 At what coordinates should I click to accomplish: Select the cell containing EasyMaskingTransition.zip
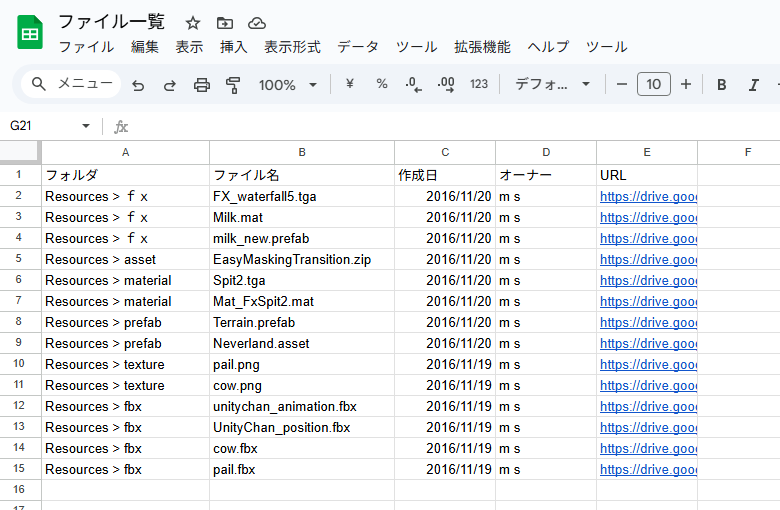pyautogui.click(x=292, y=259)
